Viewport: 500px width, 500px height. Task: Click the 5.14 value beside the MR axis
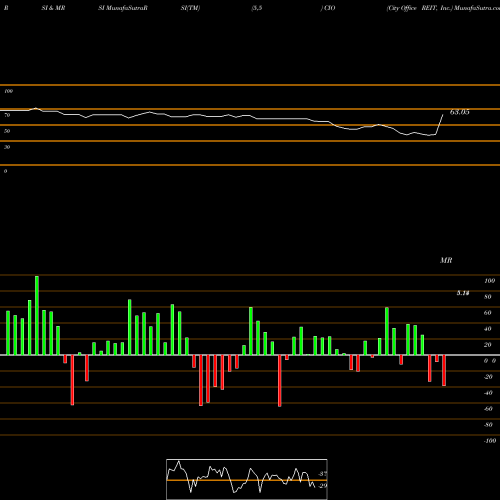[463, 293]
